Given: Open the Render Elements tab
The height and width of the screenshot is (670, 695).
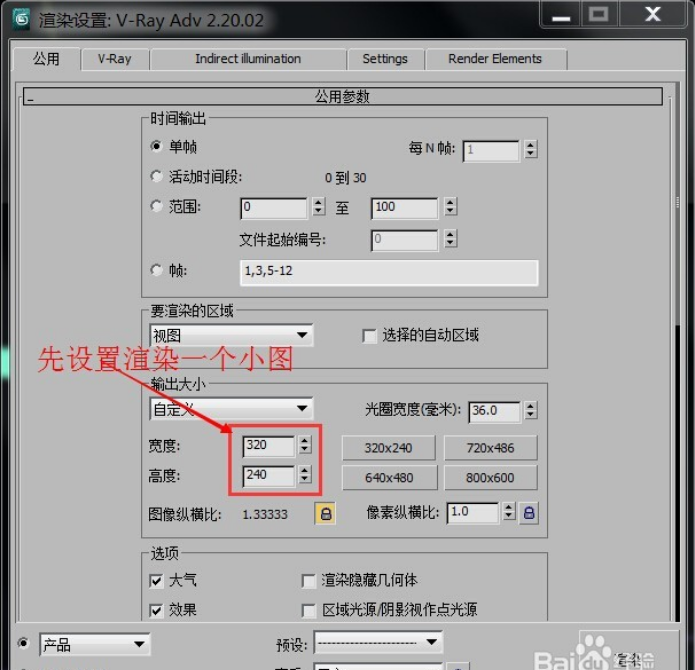Looking at the screenshot, I should click(x=495, y=59).
